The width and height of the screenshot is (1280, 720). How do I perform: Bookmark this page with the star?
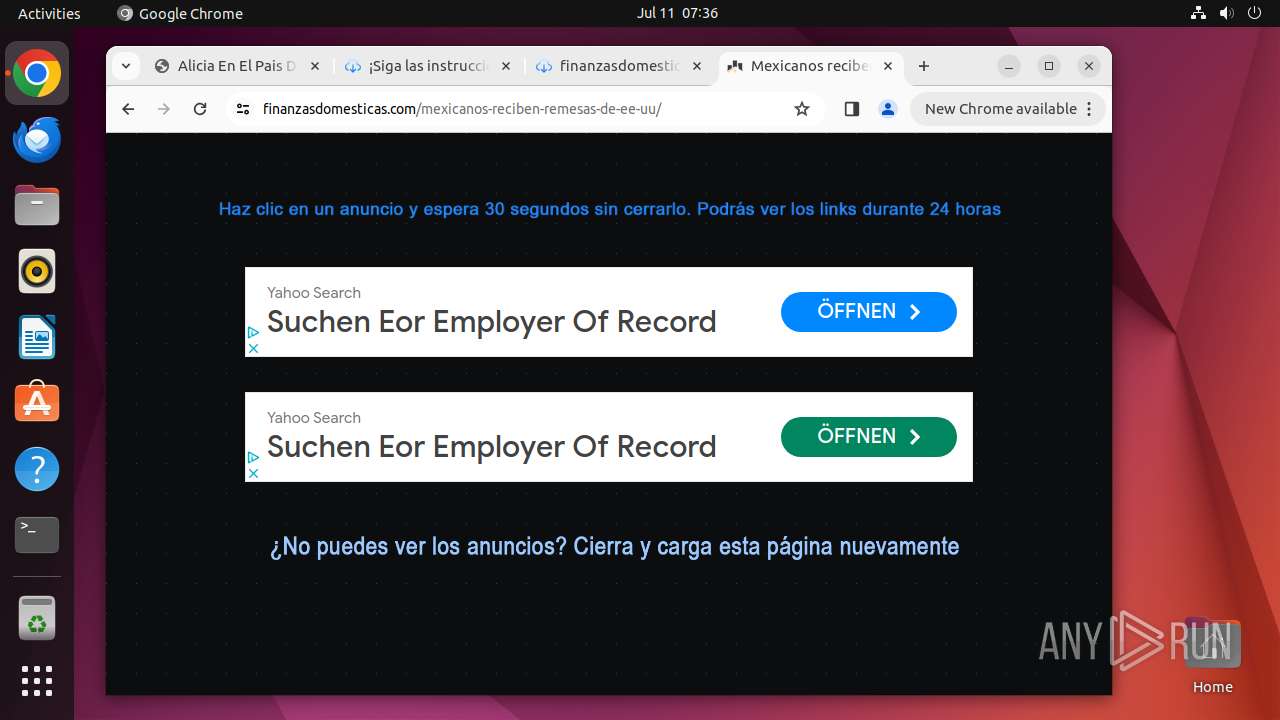pos(802,109)
